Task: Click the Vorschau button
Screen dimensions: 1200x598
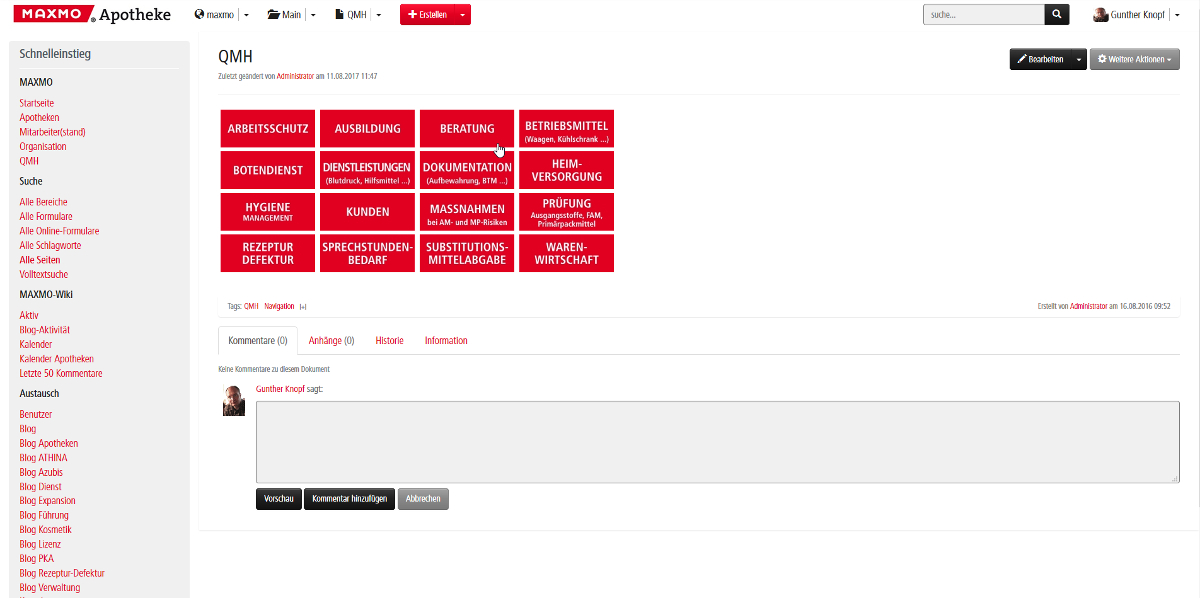Action: (x=278, y=499)
